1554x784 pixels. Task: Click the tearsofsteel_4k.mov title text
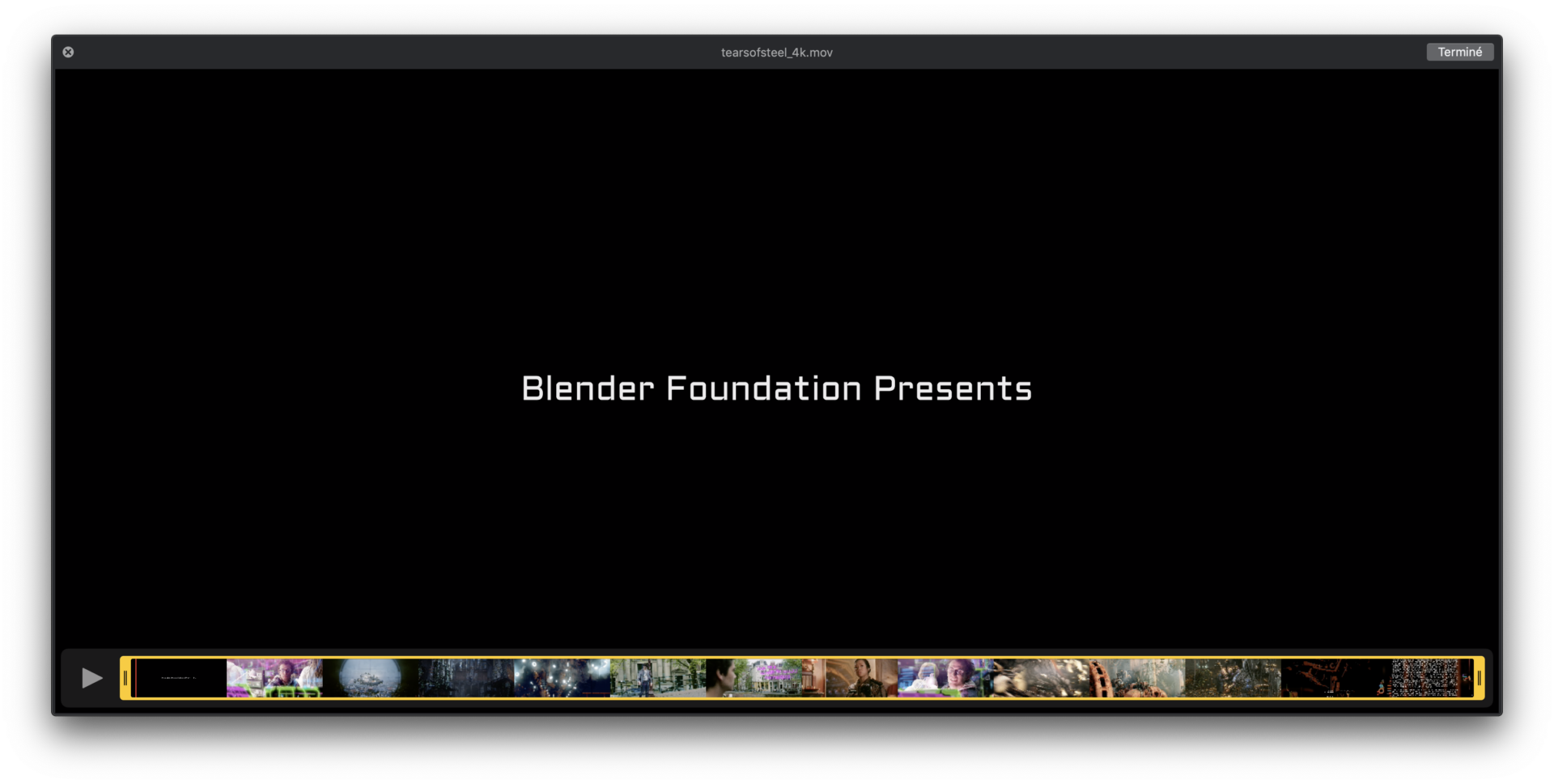(x=777, y=53)
